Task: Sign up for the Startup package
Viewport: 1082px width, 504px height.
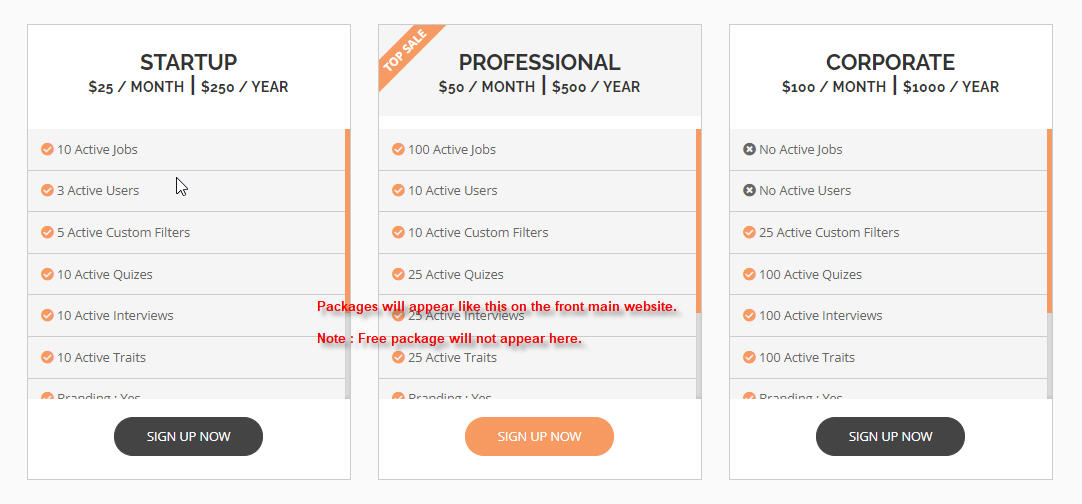Action: pos(188,436)
